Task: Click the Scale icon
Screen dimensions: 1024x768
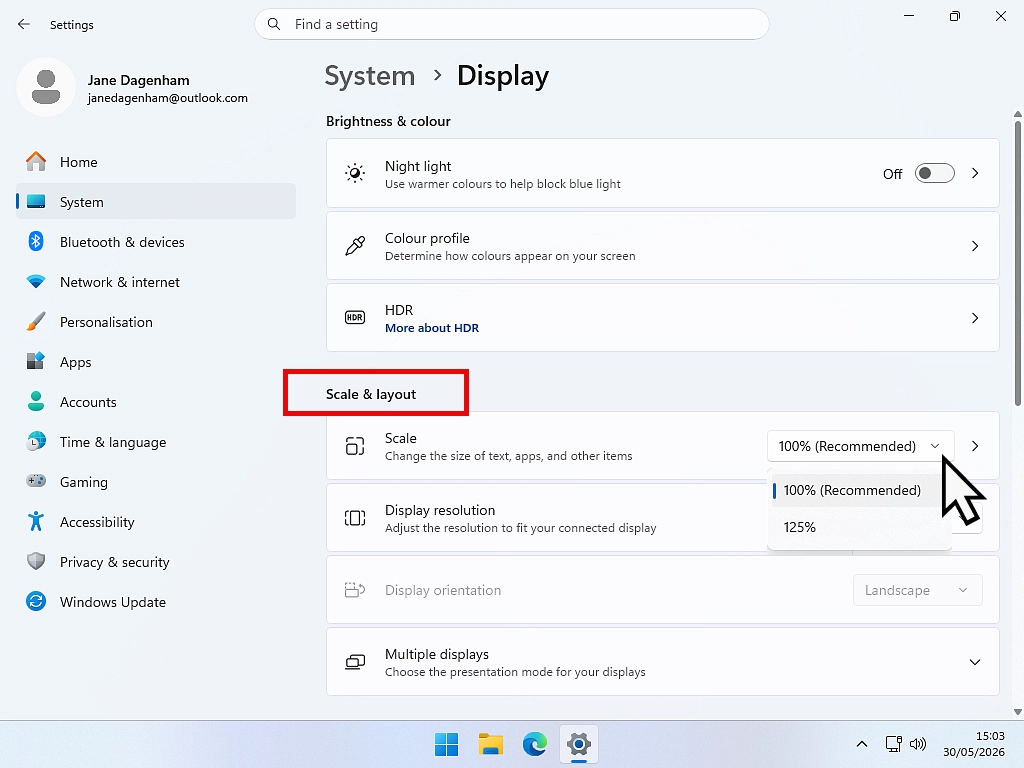Action: click(355, 446)
